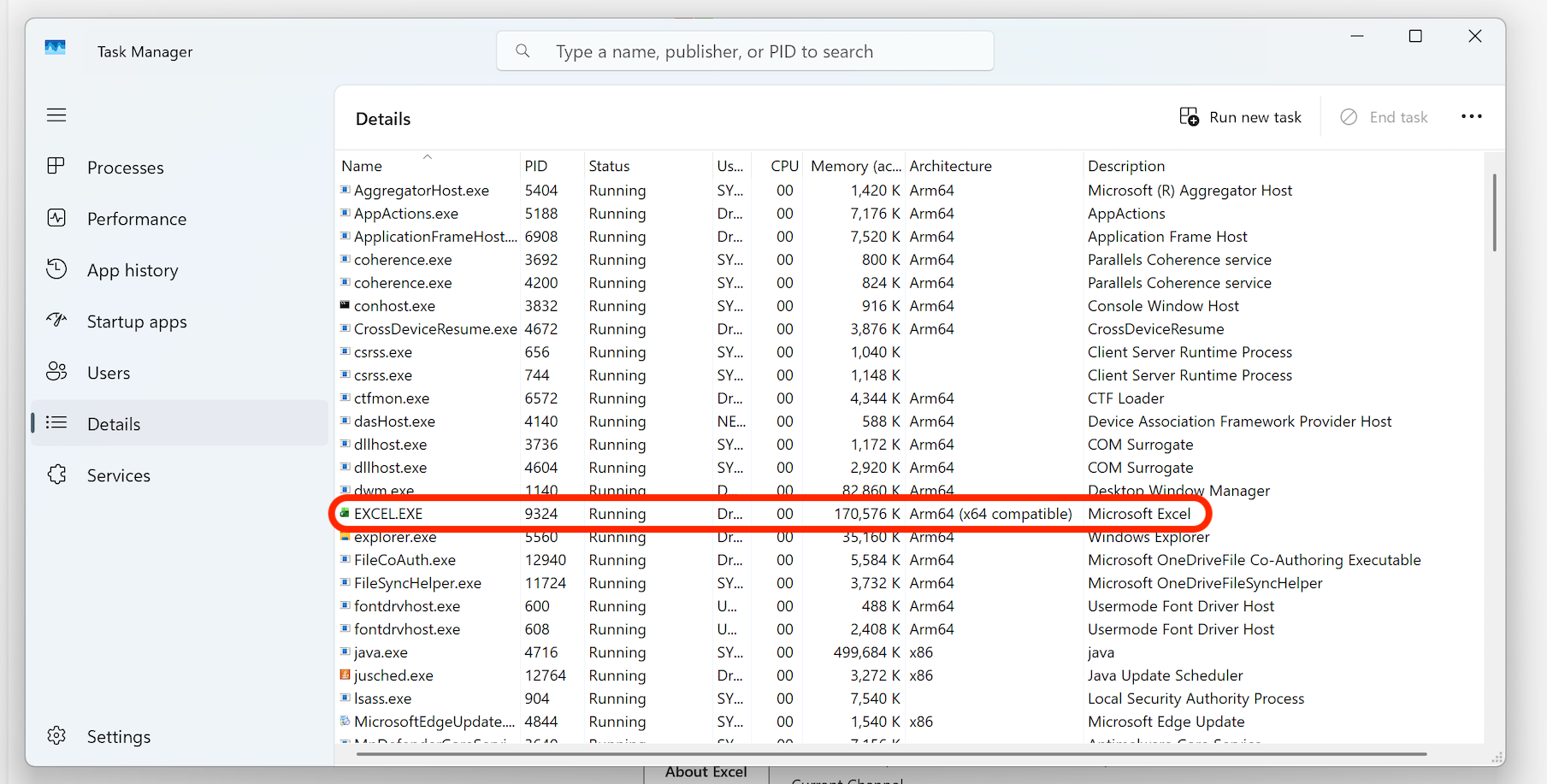This screenshot has width=1547, height=784.
Task: Click the End task prohibited icon
Action: 1349,117
